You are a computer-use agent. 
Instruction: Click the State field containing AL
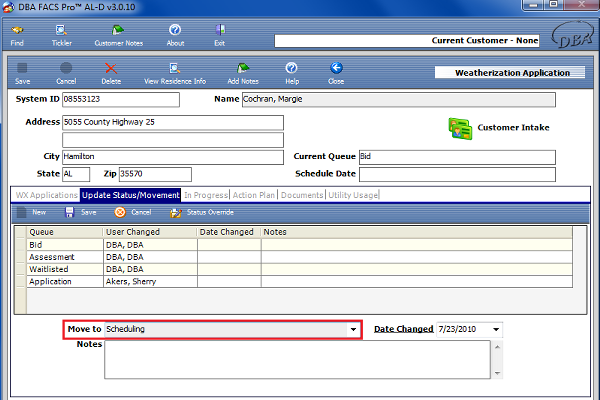tap(76, 174)
